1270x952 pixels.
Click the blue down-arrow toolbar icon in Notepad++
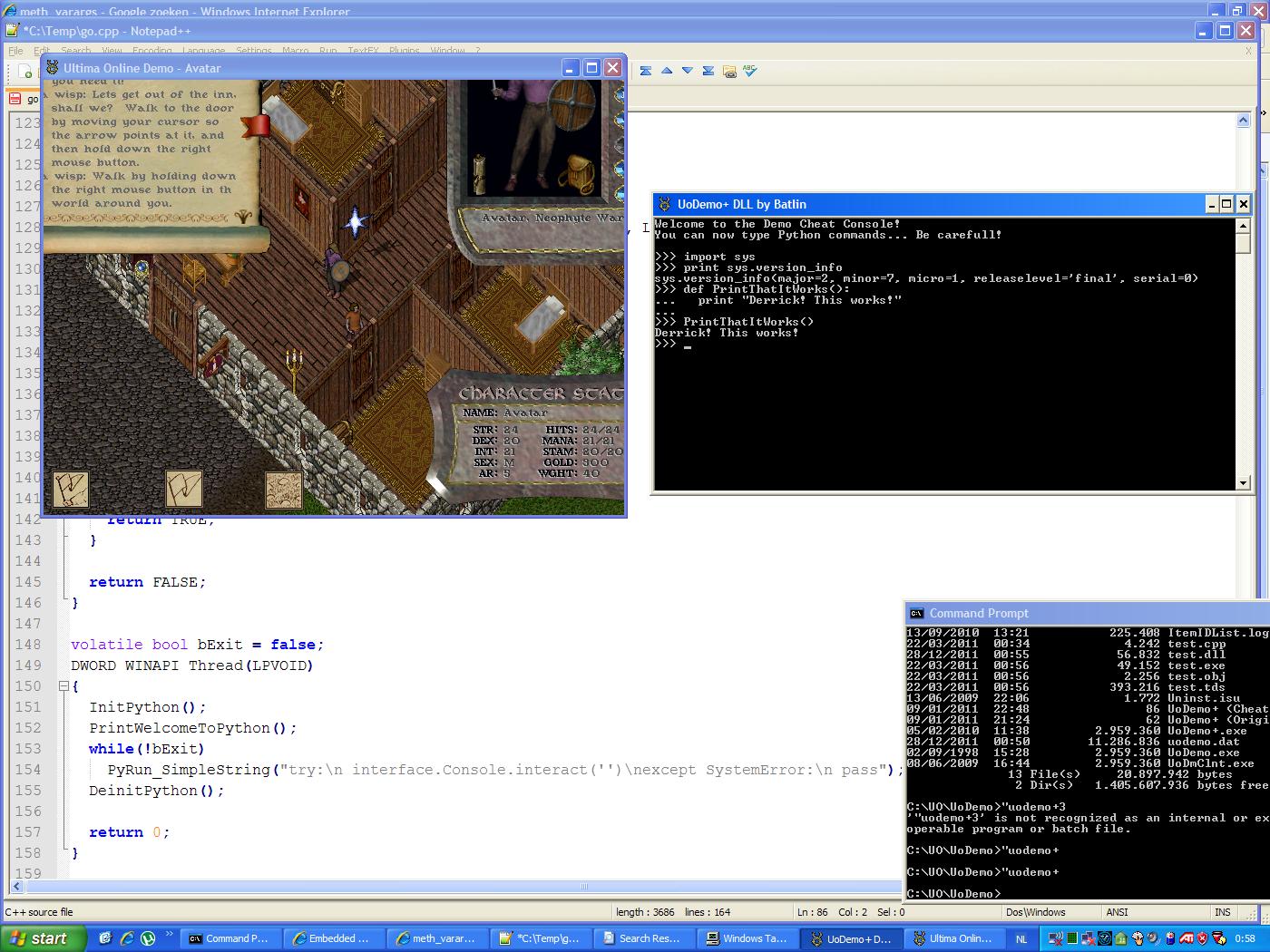click(688, 71)
